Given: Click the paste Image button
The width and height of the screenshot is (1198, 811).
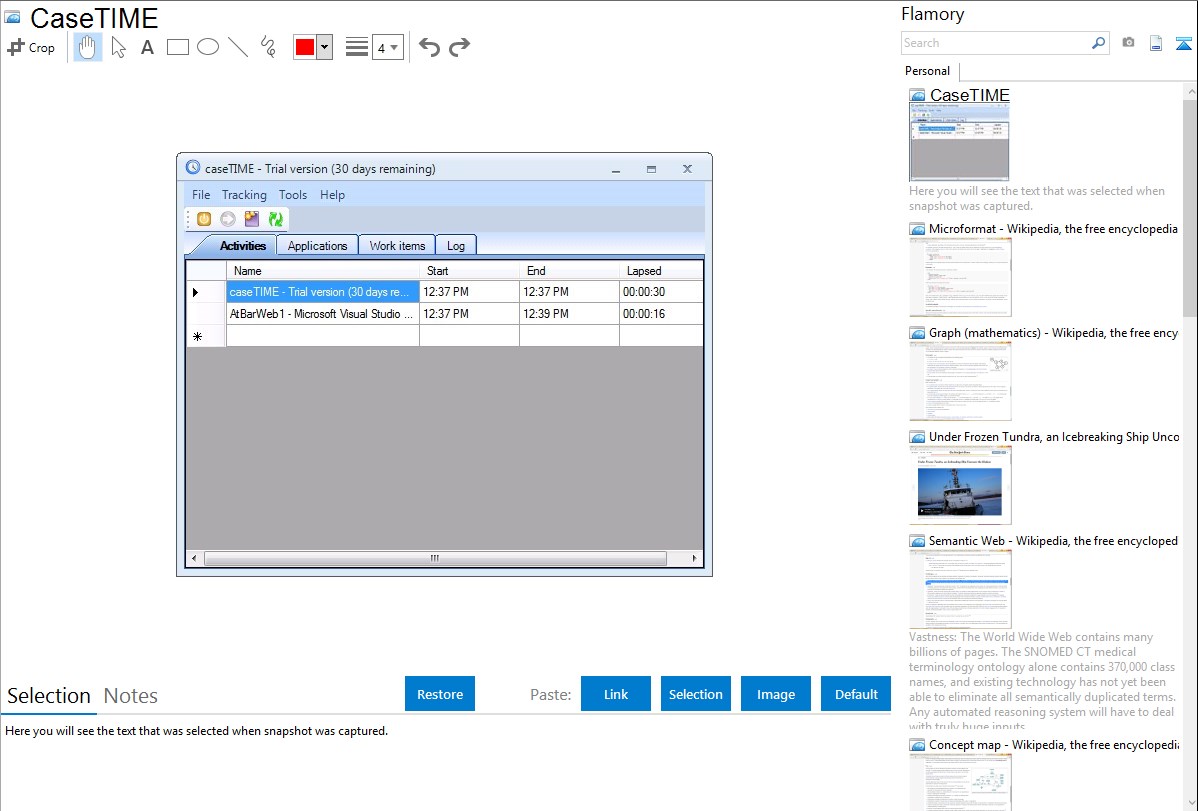Looking at the screenshot, I should (x=775, y=694).
